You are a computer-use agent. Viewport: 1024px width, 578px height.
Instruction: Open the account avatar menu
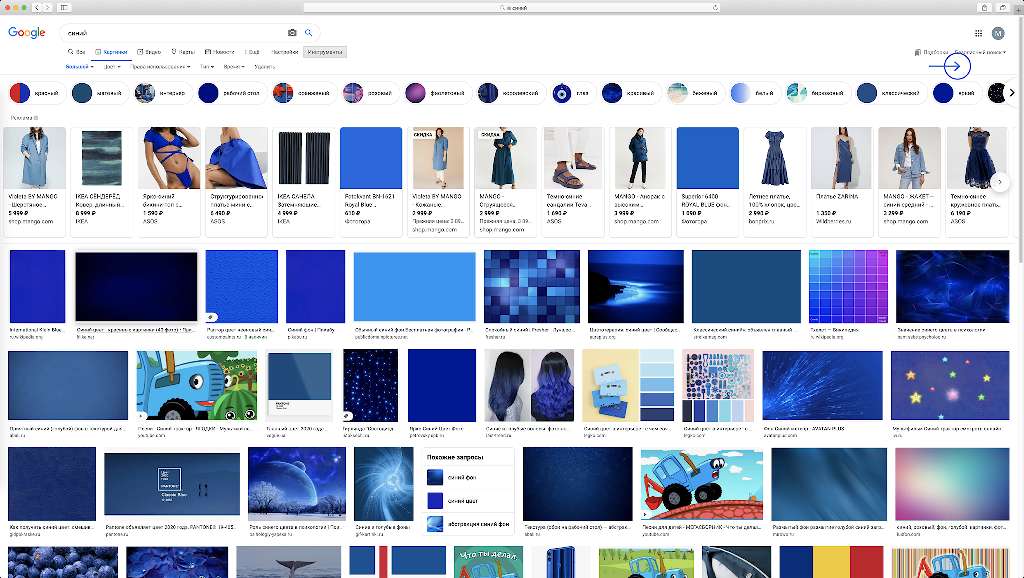(997, 33)
